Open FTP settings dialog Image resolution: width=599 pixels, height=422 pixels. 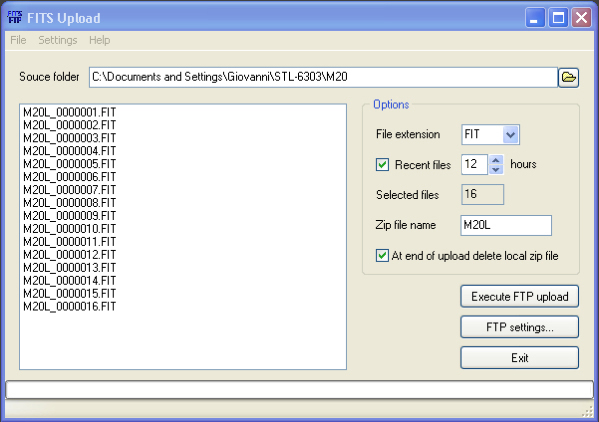[x=520, y=327]
